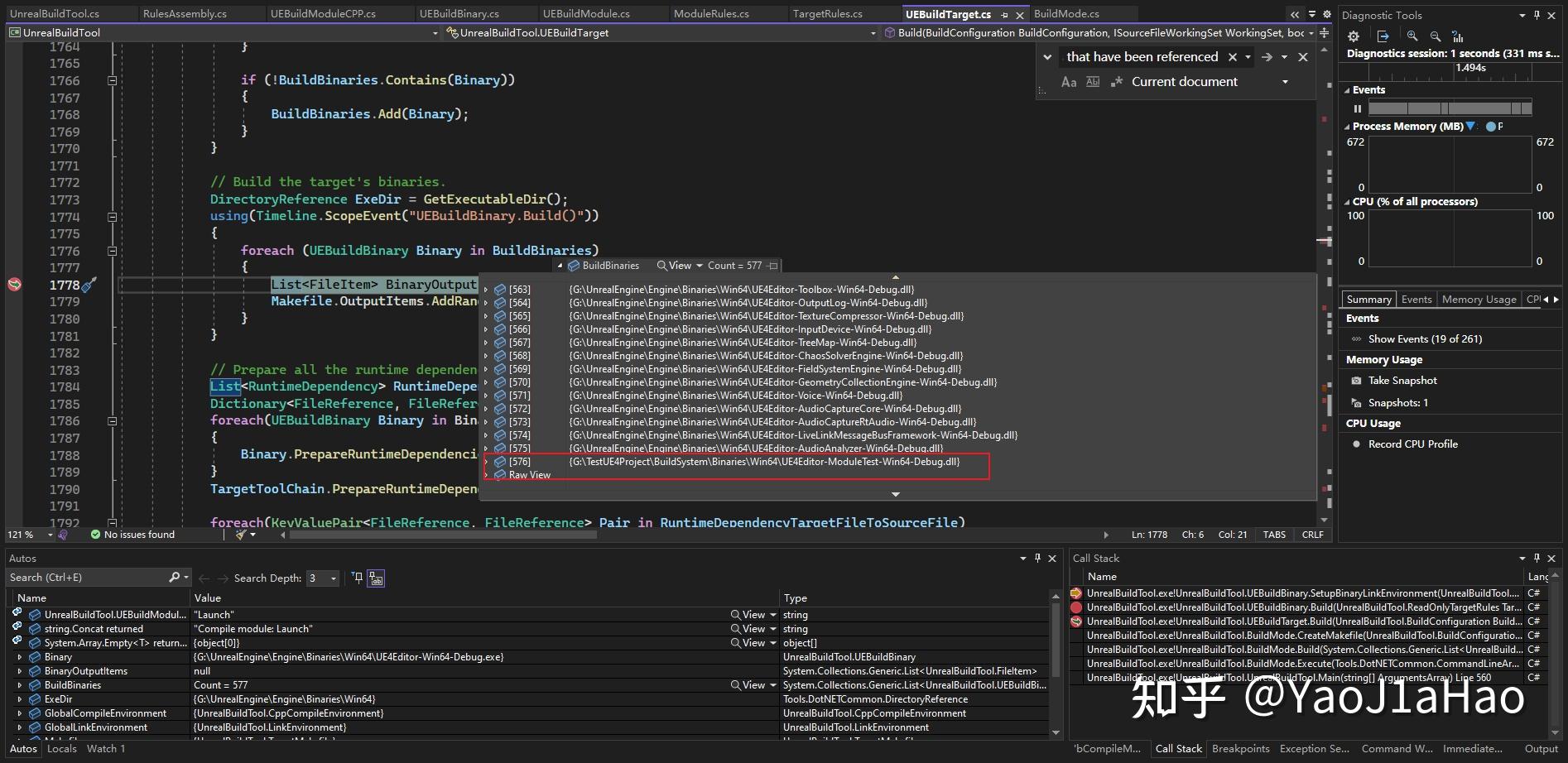Switch to the Memory Usage tab in Diagnostic Tools
1568x763 pixels.
pos(1479,299)
